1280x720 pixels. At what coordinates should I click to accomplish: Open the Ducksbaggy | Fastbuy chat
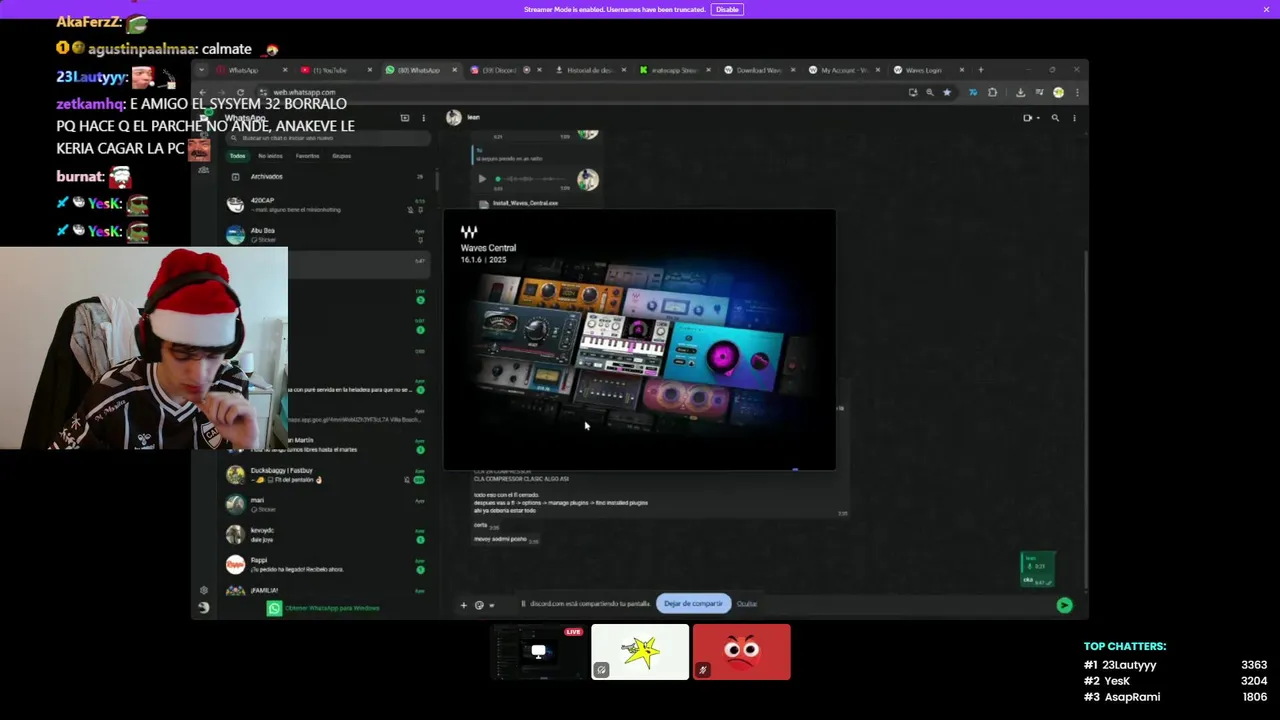point(328,475)
